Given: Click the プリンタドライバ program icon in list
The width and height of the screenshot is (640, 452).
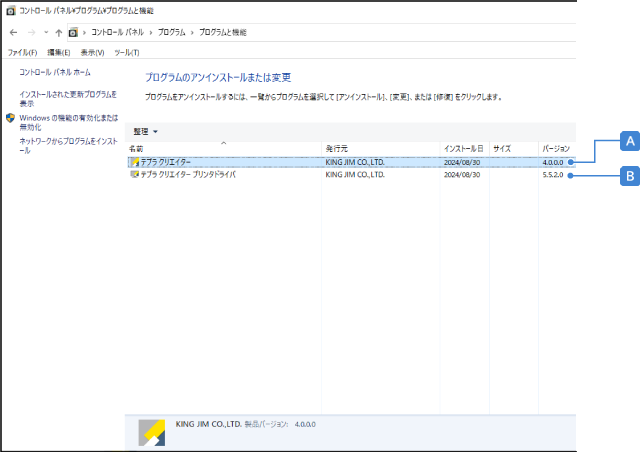Looking at the screenshot, I should click(135, 174).
